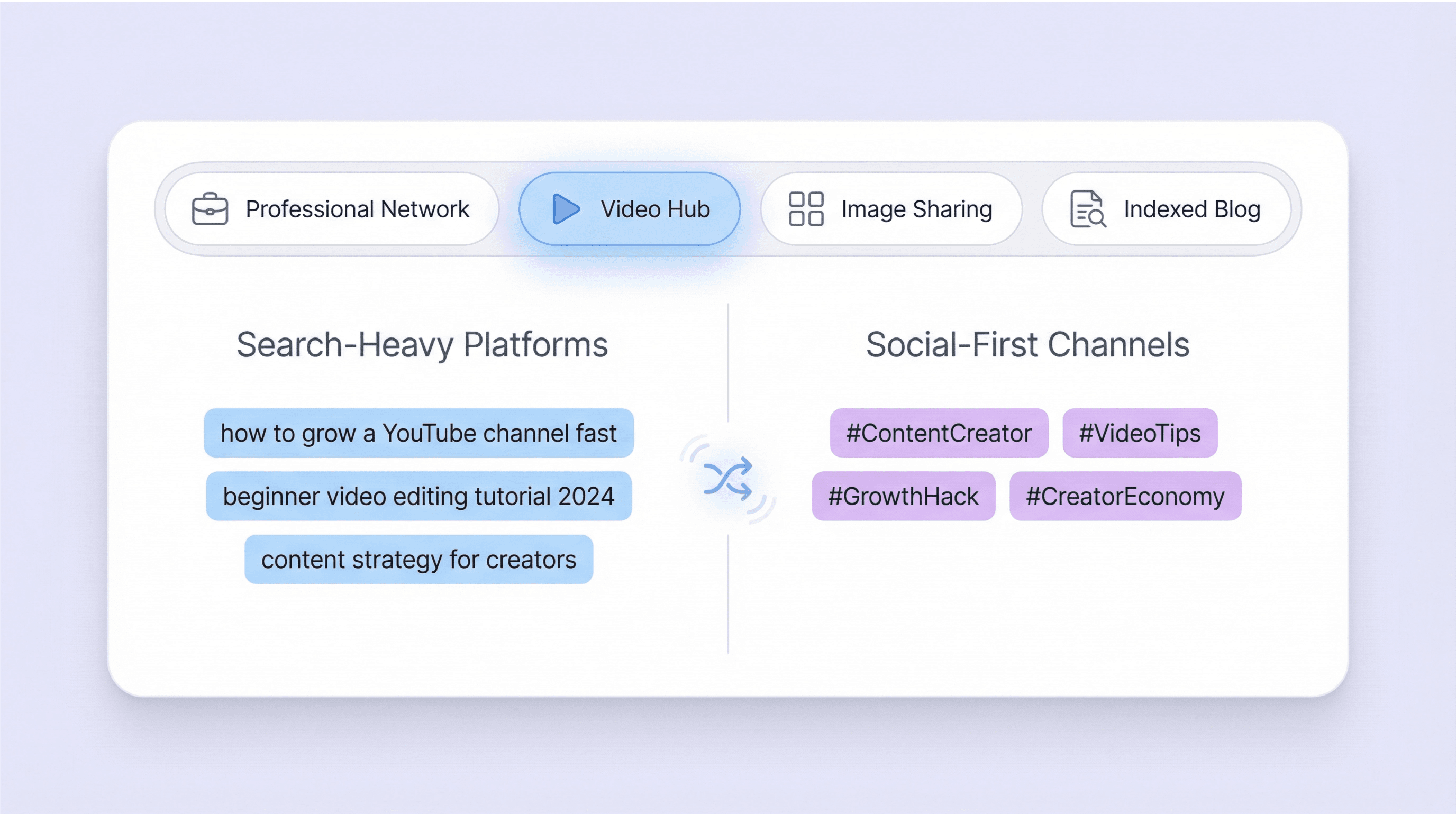Click the 'content strategy for creators' keyword chip
The image size is (1456, 814).
pyautogui.click(x=418, y=560)
